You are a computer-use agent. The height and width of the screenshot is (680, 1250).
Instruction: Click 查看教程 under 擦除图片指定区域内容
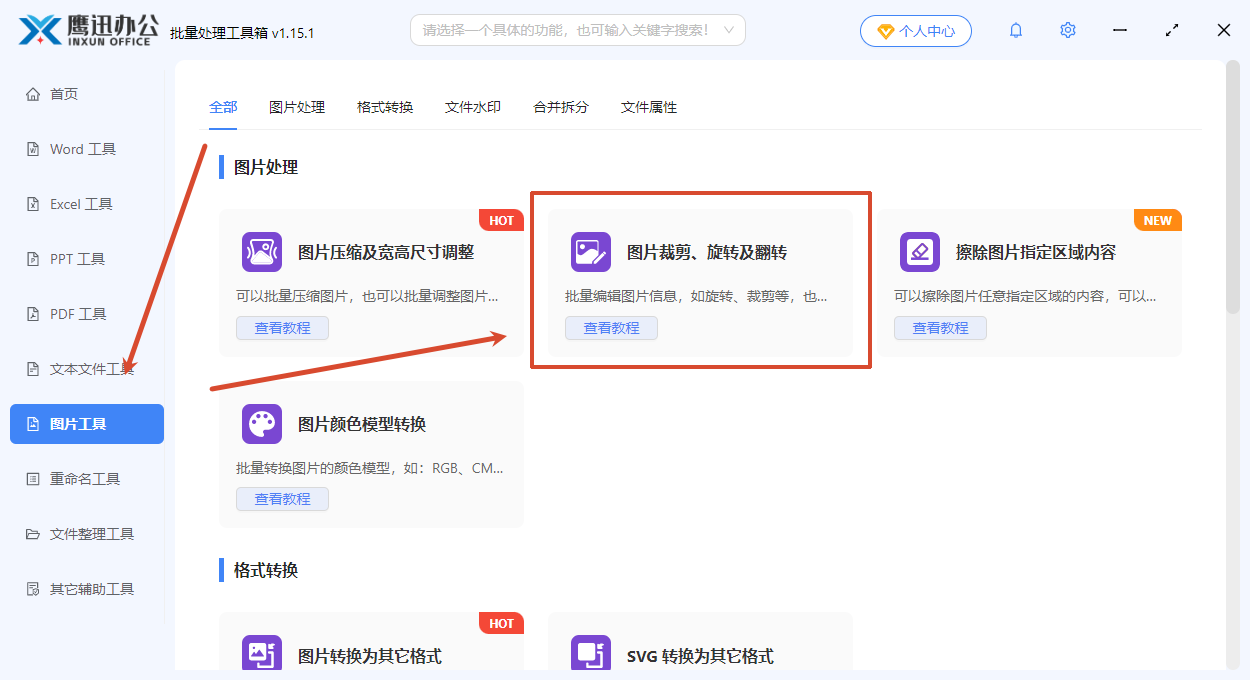[940, 328]
